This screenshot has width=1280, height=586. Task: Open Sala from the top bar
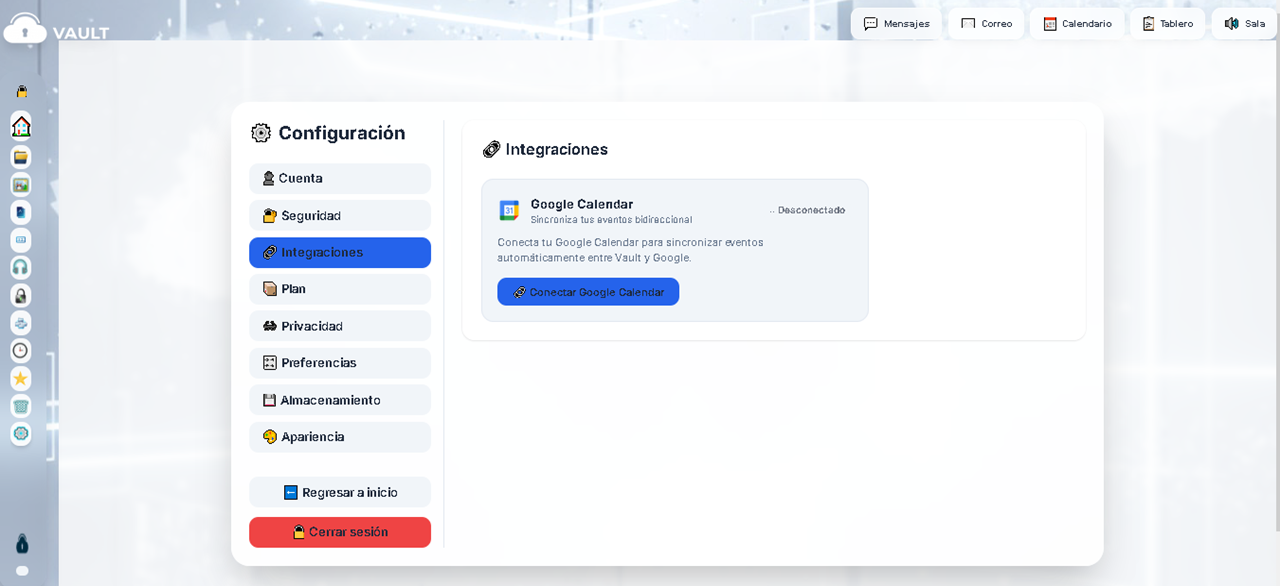tap(1244, 23)
